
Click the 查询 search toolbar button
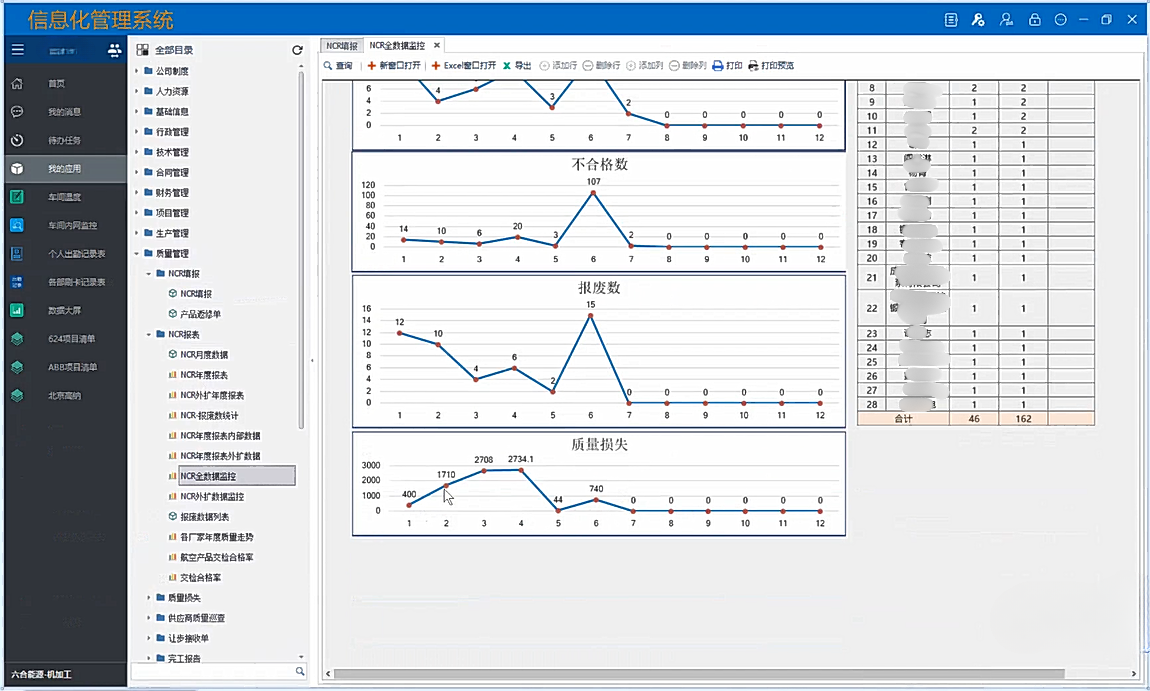point(337,66)
